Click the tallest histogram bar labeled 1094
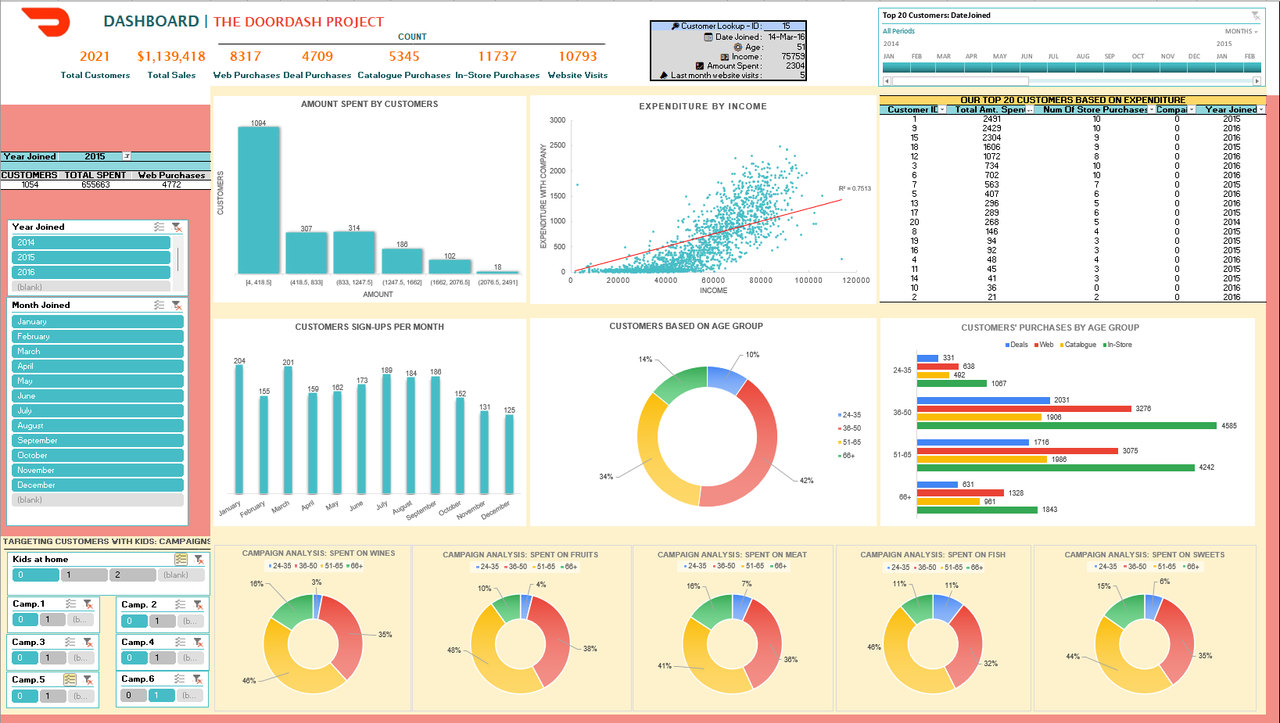The width and height of the screenshot is (1280, 723). [259, 200]
